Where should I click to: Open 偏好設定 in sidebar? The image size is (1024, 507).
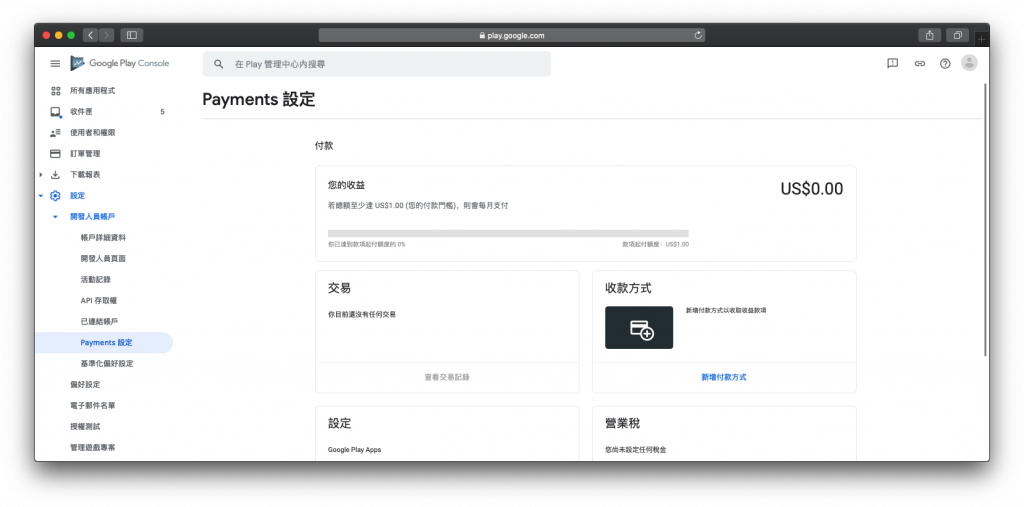click(x=85, y=384)
